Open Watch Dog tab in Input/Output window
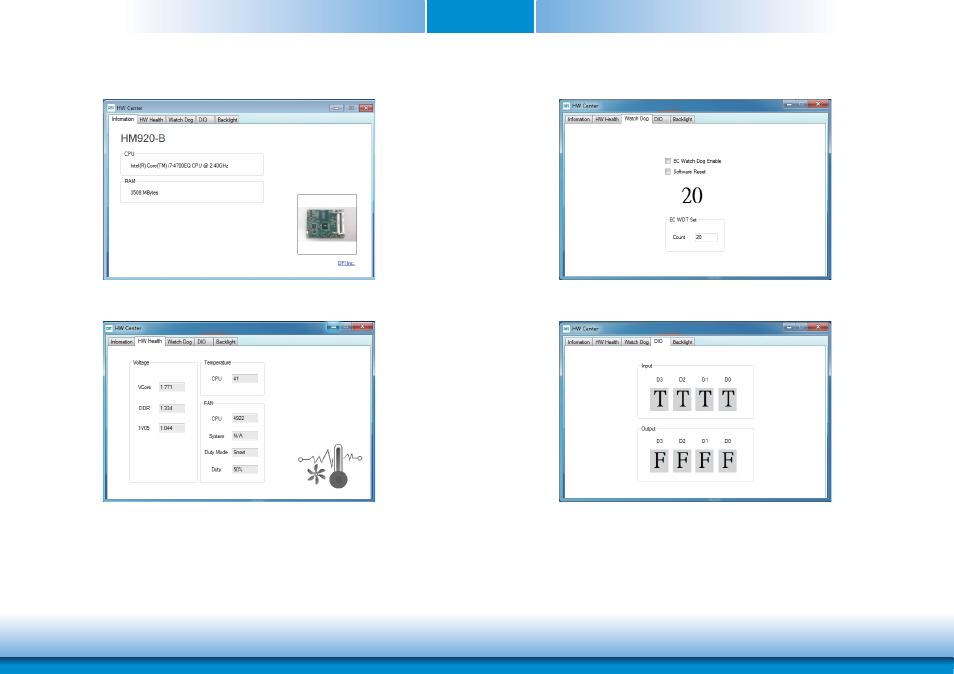The image size is (954, 674). coord(636,342)
